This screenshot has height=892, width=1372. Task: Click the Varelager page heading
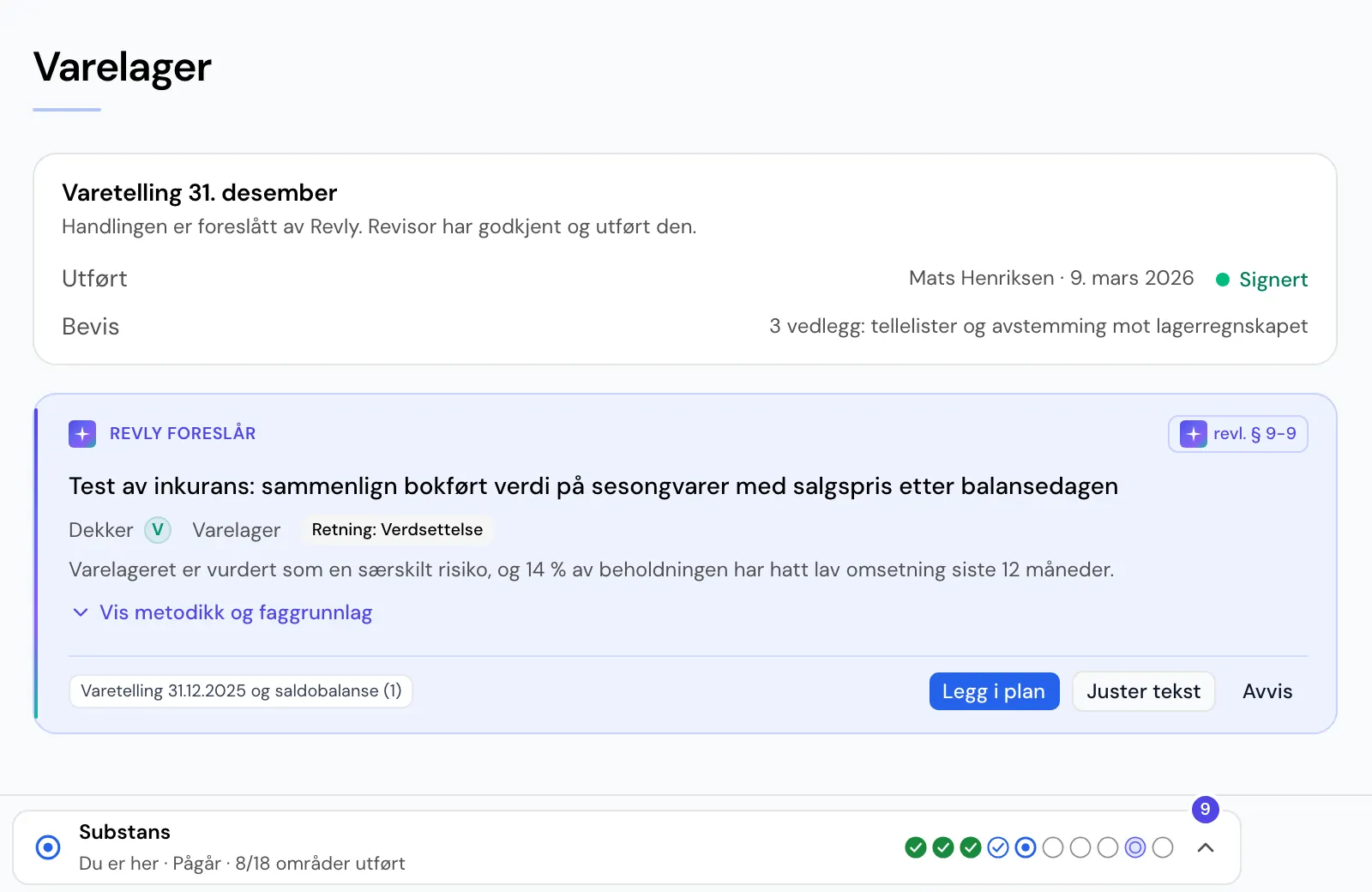tap(123, 67)
